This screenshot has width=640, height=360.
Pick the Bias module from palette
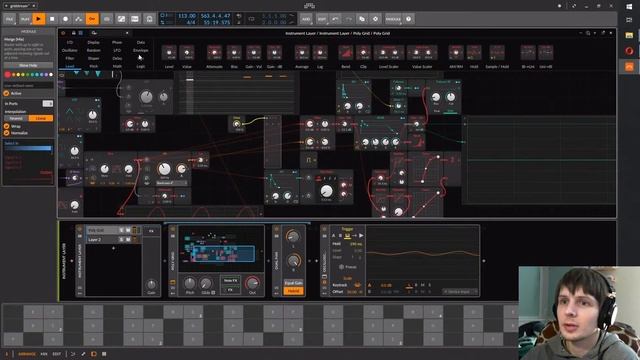click(x=234, y=56)
